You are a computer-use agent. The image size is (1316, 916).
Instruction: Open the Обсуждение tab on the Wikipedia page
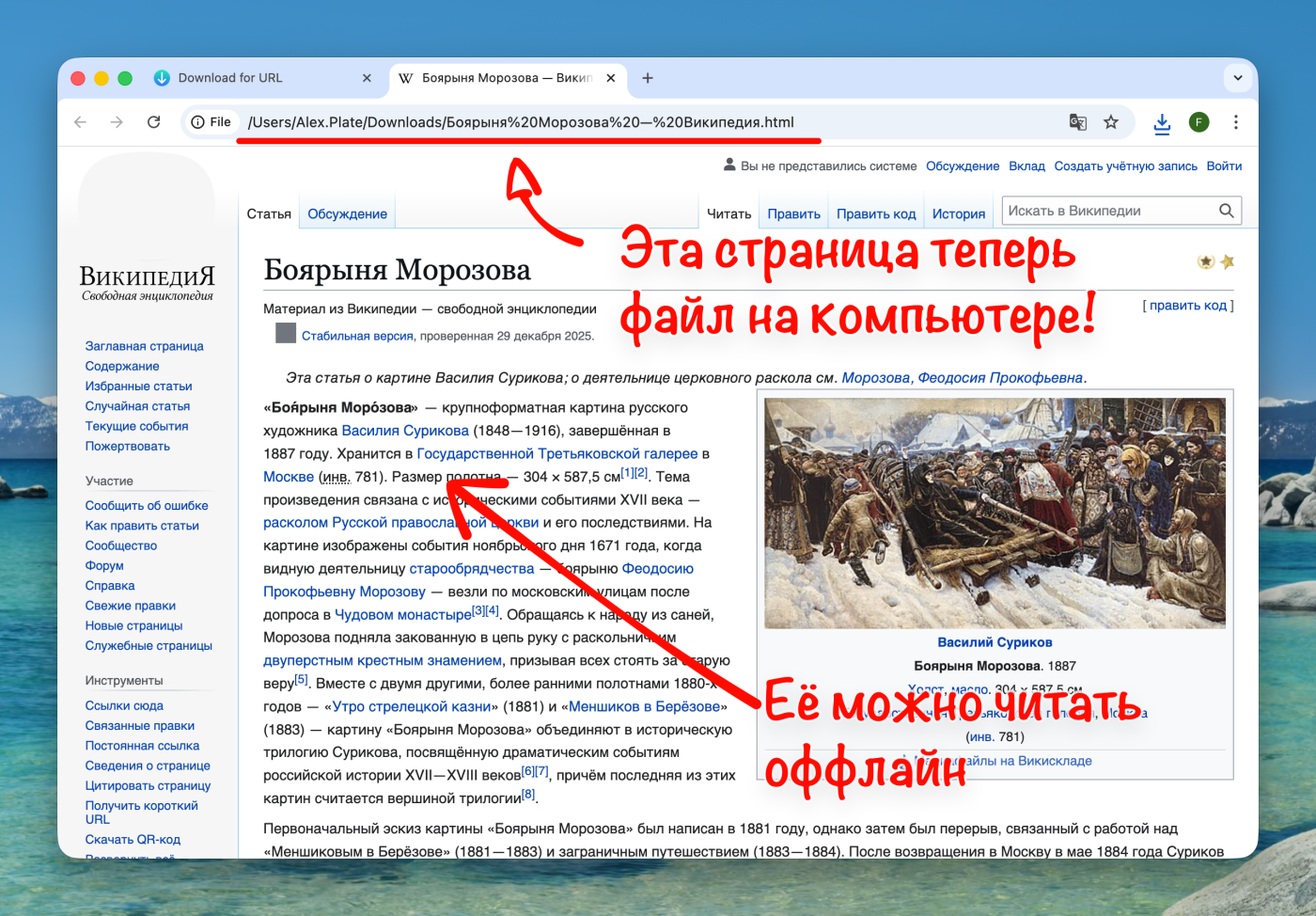347,213
